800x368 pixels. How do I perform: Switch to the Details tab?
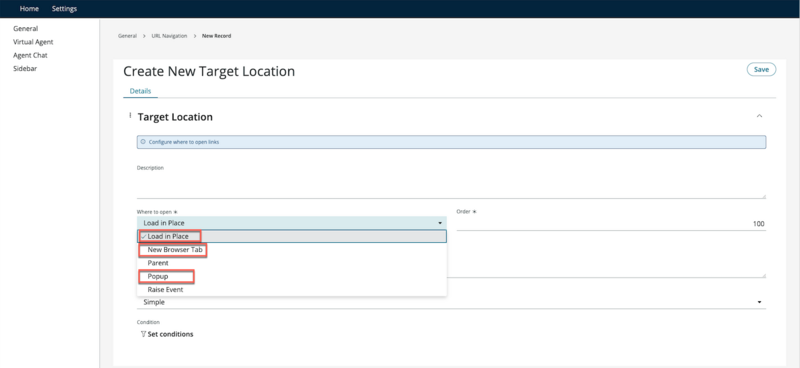[x=140, y=91]
